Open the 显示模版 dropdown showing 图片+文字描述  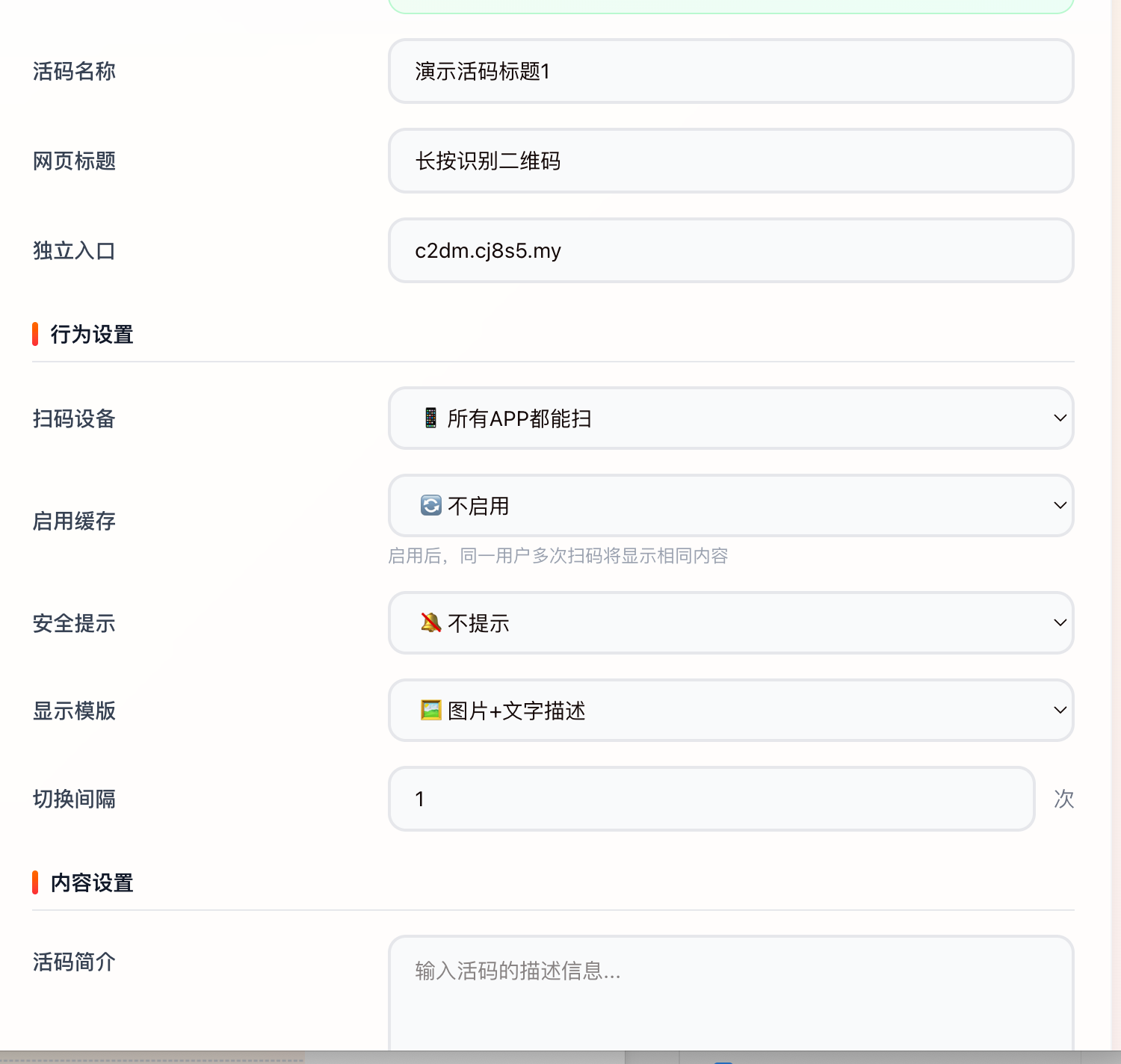731,710
